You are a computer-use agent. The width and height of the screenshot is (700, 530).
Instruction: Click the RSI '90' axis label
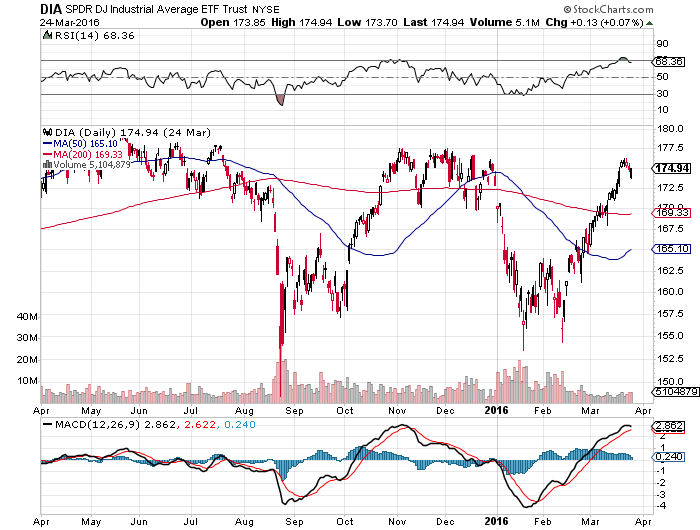click(x=662, y=43)
